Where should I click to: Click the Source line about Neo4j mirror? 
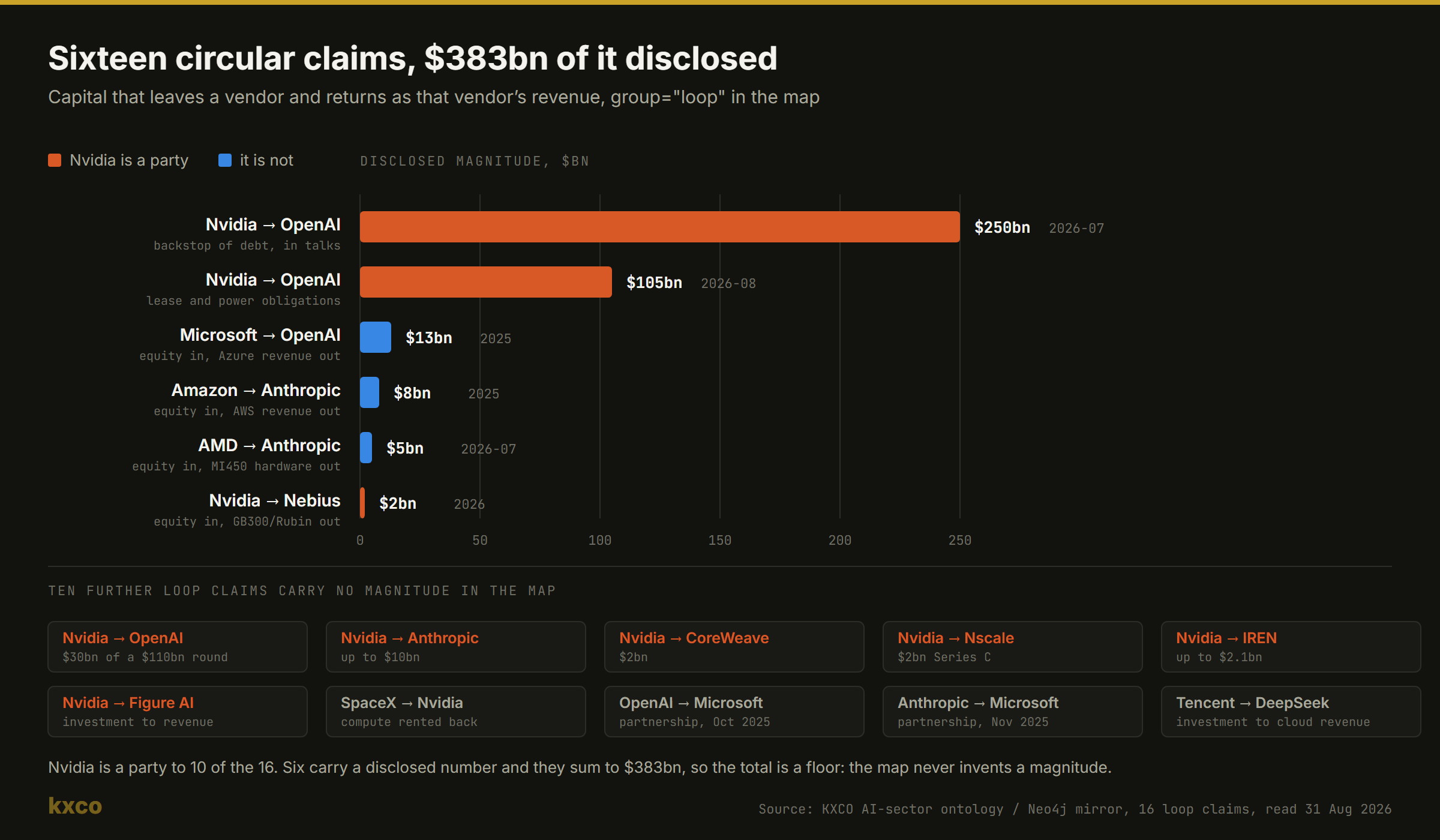point(1075,809)
